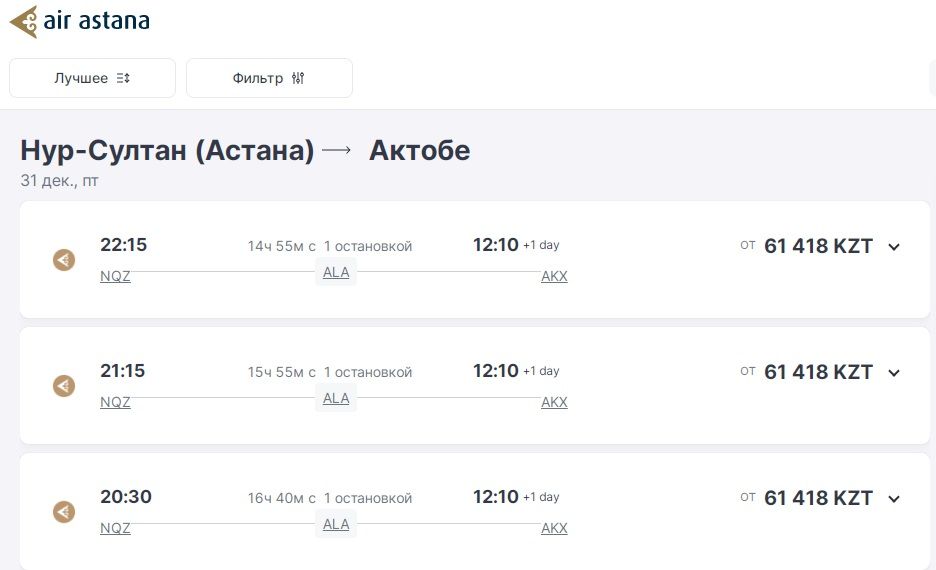Click airline icon on 20:30 flight
The image size is (936, 570).
point(64,512)
